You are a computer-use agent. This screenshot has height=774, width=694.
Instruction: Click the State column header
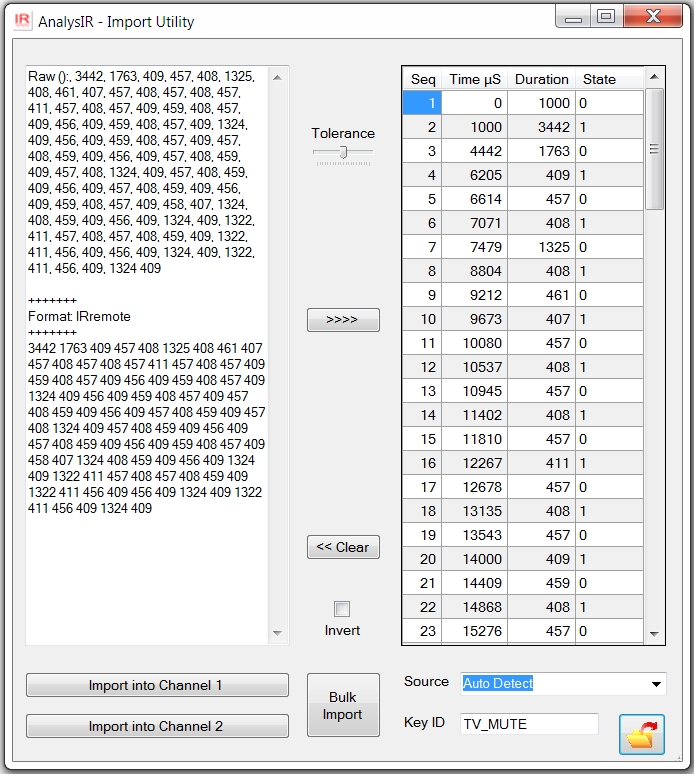click(x=610, y=79)
